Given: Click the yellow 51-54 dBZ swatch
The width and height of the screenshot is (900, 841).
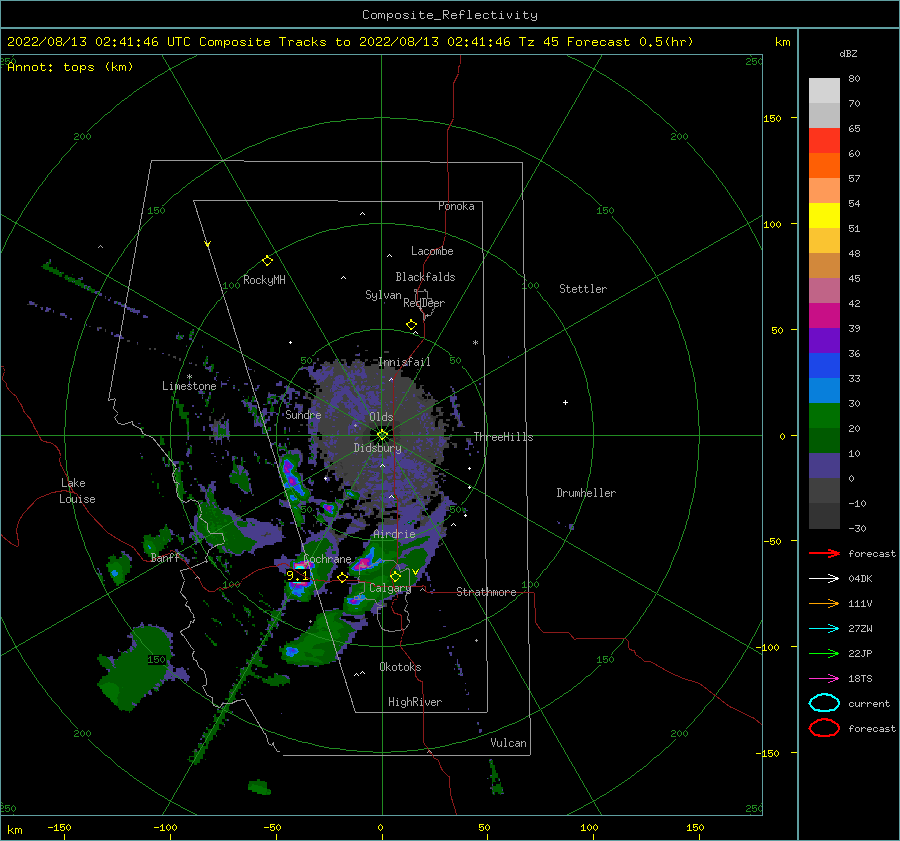Looking at the screenshot, I should pos(824,216).
